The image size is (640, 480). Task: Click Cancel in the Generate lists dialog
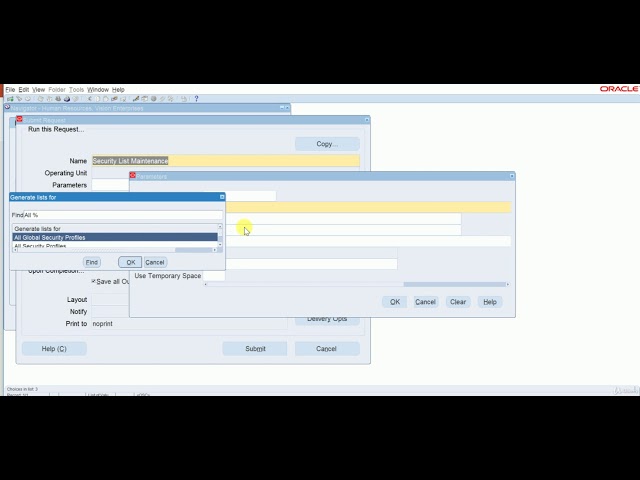click(x=155, y=262)
